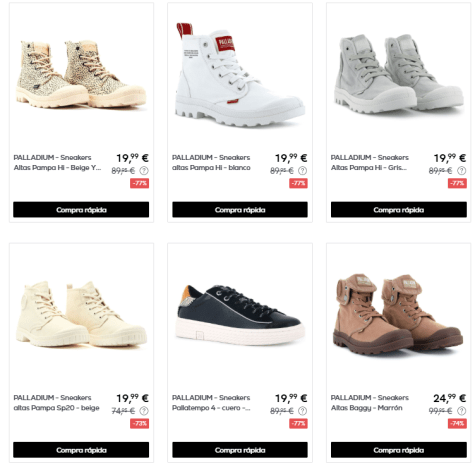Open the black Pallatempo 4 sneaker image

click(240, 315)
